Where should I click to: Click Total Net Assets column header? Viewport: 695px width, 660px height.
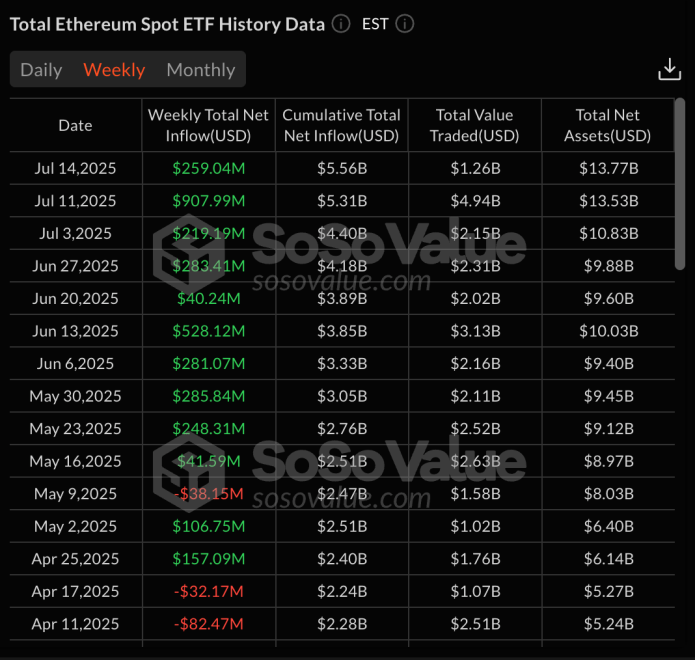(x=607, y=125)
